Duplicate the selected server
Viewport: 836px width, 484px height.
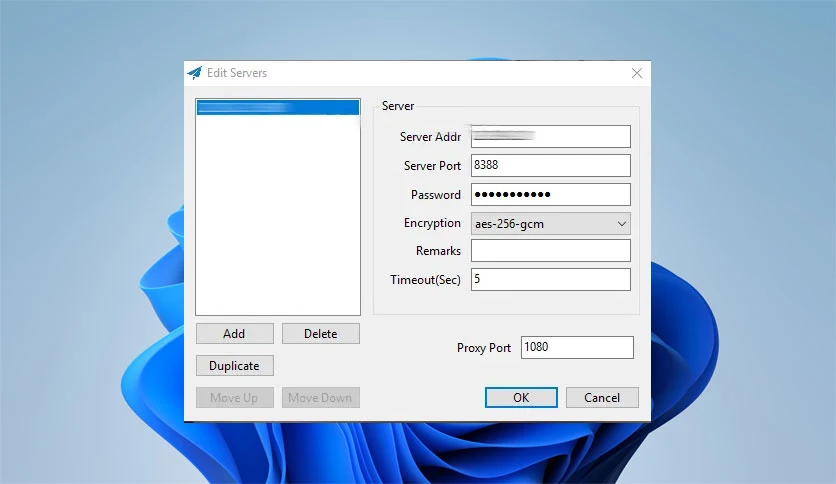(235, 366)
